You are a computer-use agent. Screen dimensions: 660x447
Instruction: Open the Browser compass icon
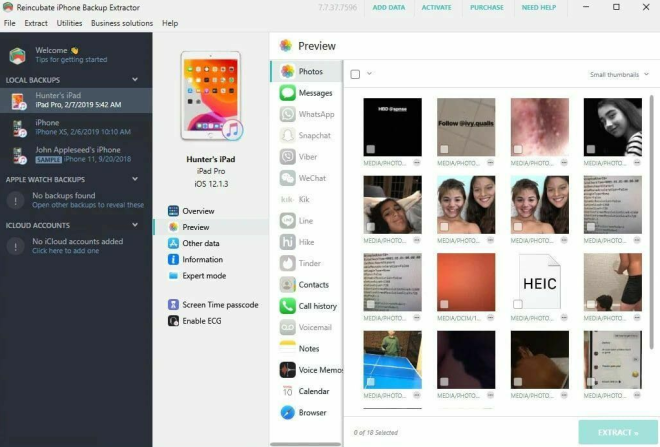click(x=287, y=412)
